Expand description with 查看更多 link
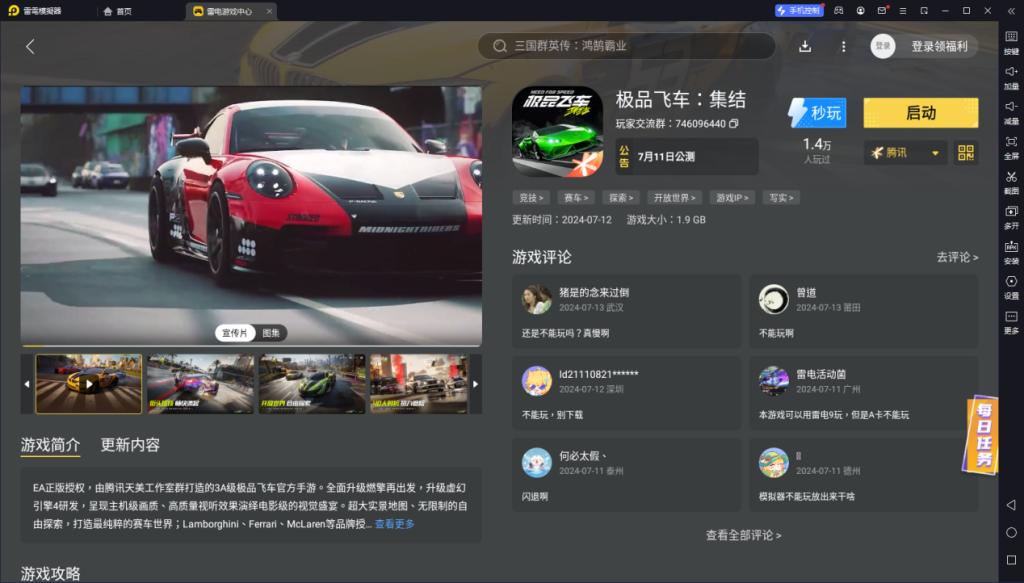Screen dimensions: 1024x583 tap(394, 524)
